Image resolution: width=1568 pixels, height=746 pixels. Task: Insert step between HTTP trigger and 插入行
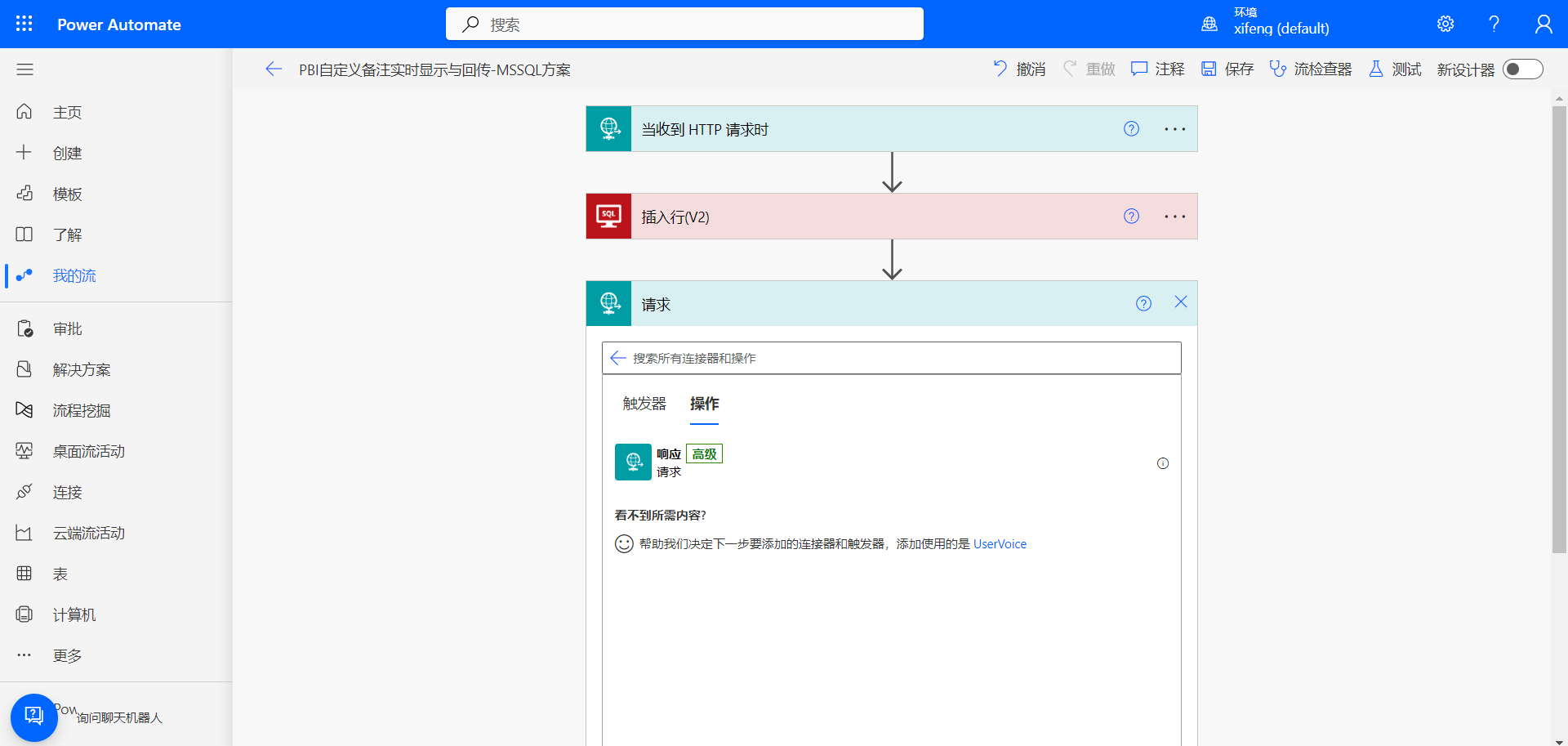(x=892, y=172)
